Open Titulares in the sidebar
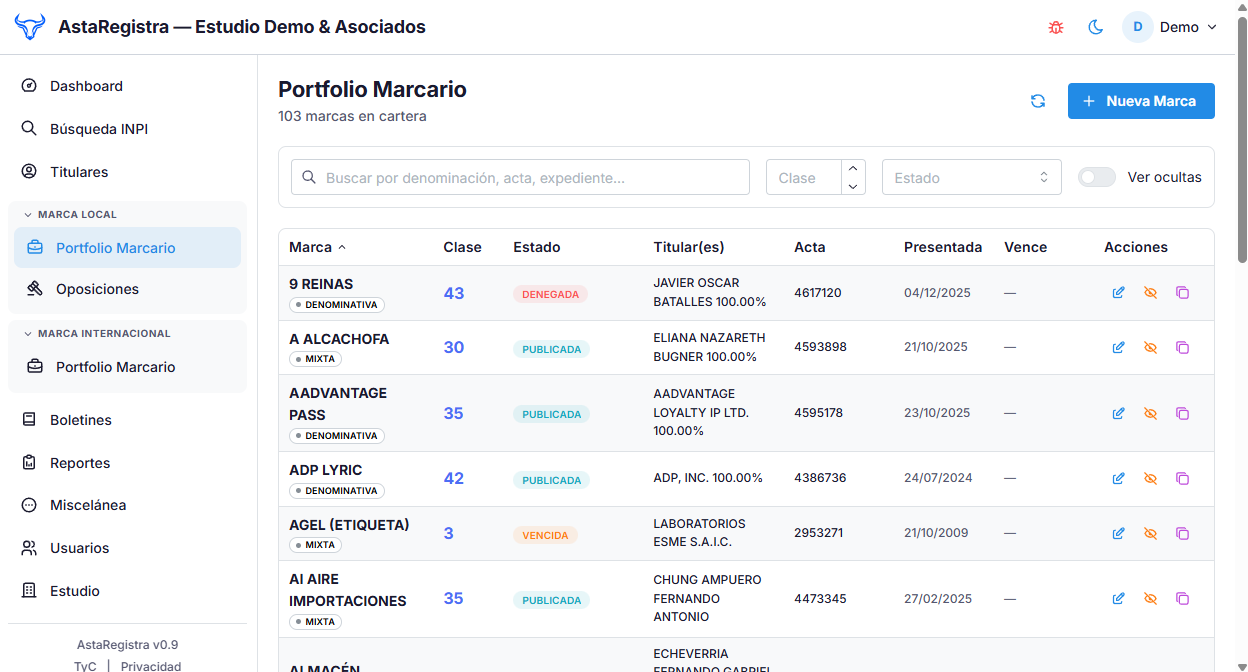The height and width of the screenshot is (672, 1248). pos(128,172)
